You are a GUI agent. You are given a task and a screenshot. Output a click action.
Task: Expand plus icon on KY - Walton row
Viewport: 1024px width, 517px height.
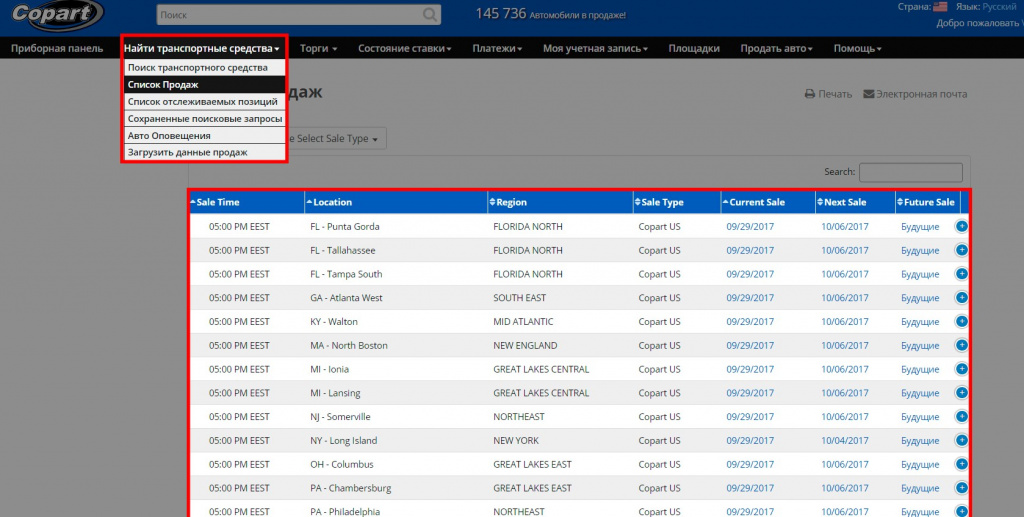click(961, 321)
